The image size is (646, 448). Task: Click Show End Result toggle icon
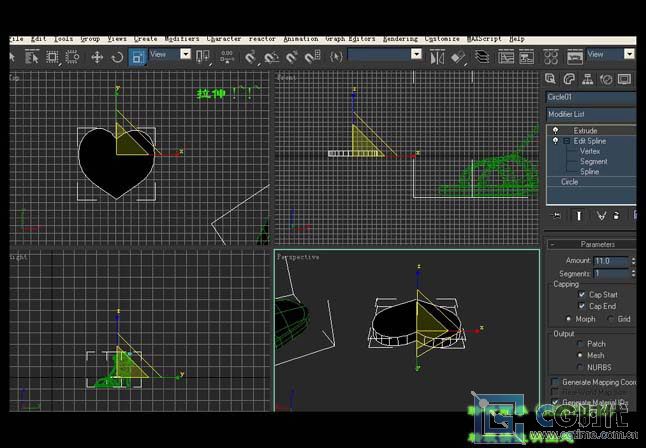point(578,215)
